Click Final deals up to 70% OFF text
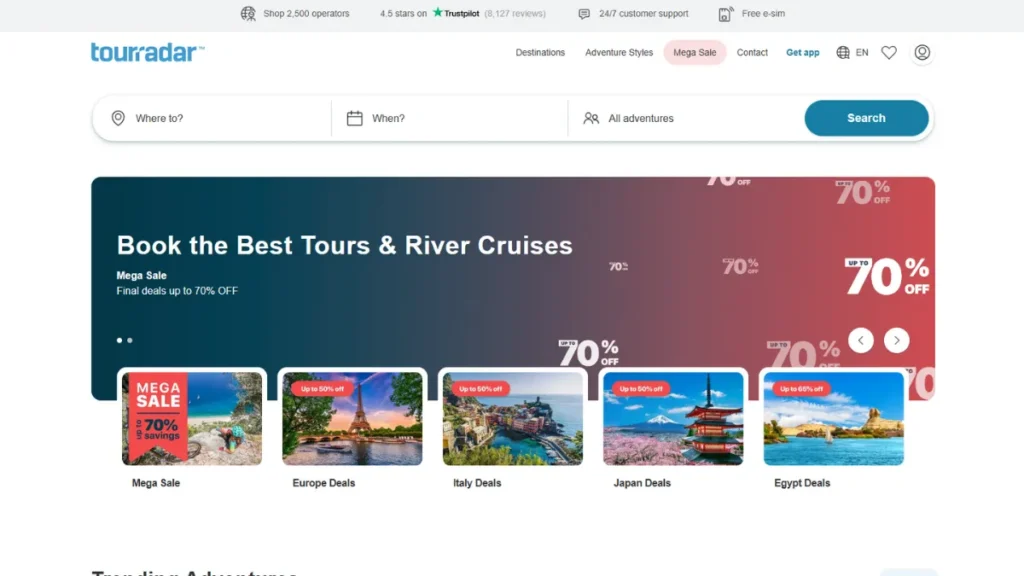Screen dimensions: 1024x576 tap(177, 291)
